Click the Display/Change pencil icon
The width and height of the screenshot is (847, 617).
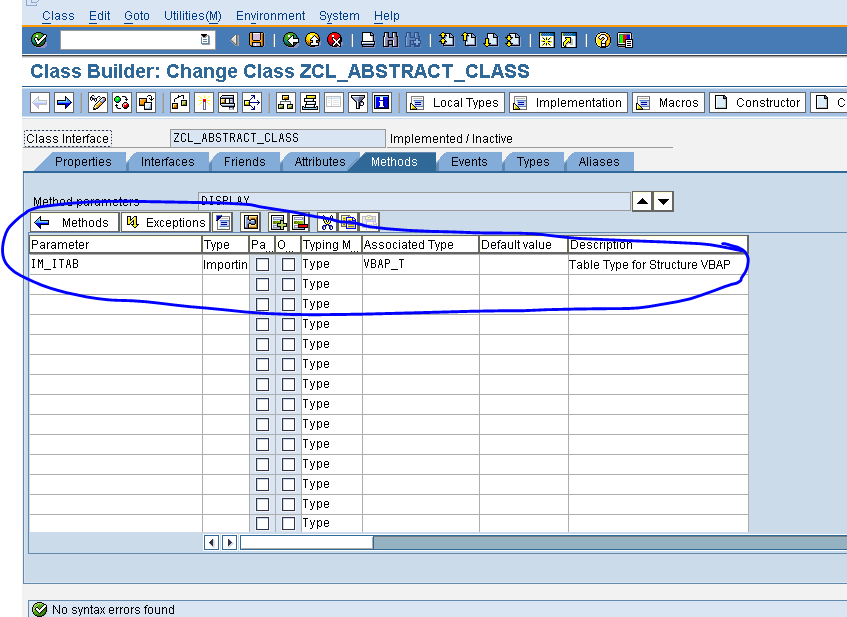point(98,102)
